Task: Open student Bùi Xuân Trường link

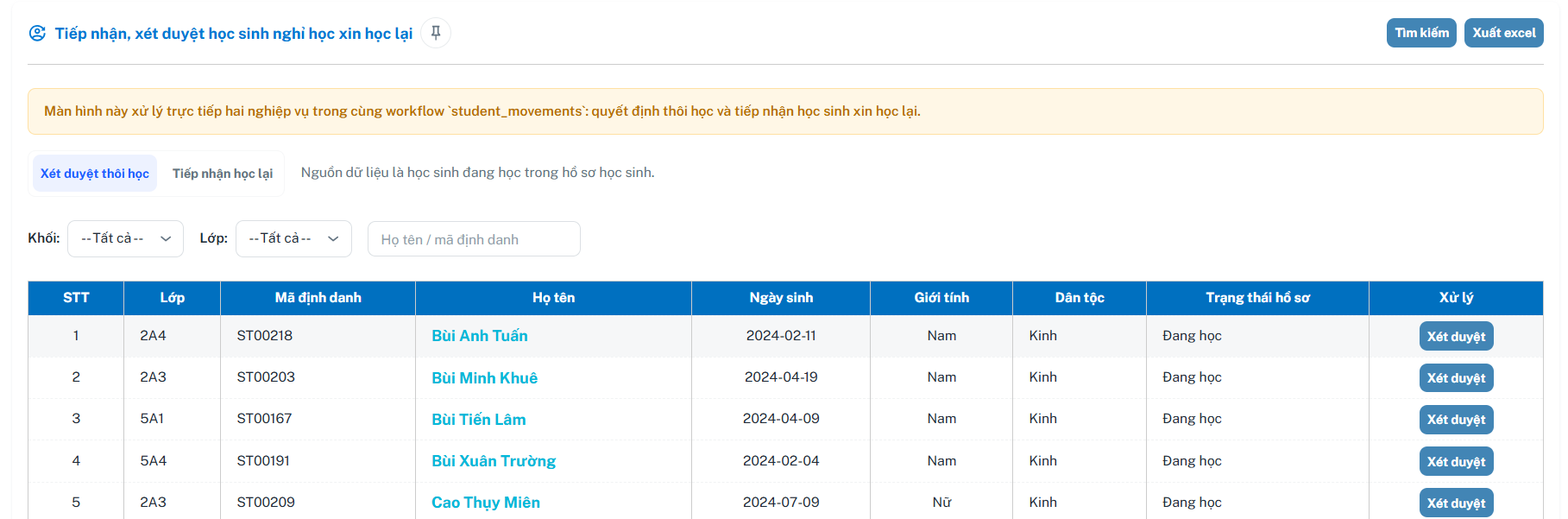Action: (x=494, y=461)
